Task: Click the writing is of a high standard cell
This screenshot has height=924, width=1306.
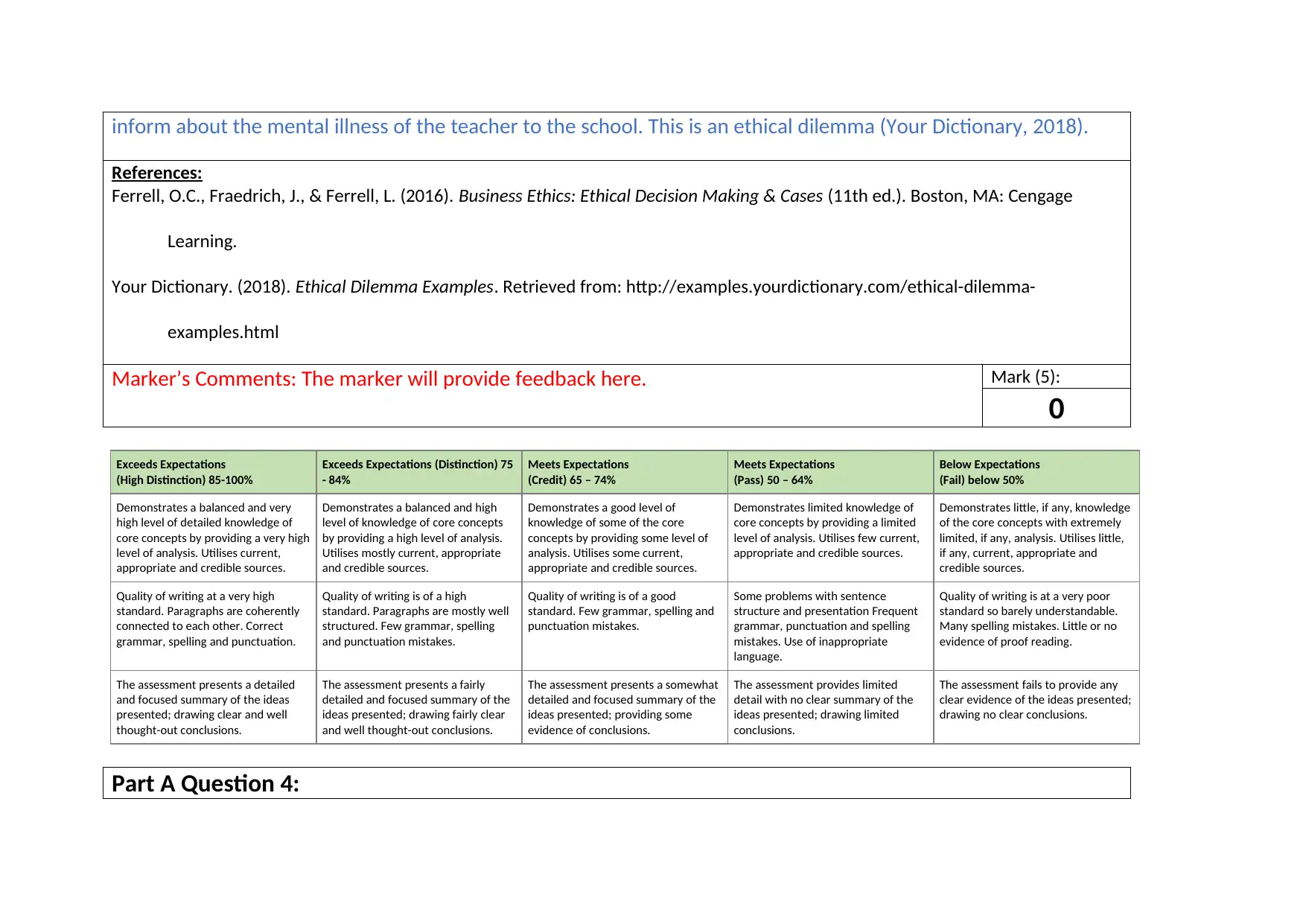Action: coord(419,626)
